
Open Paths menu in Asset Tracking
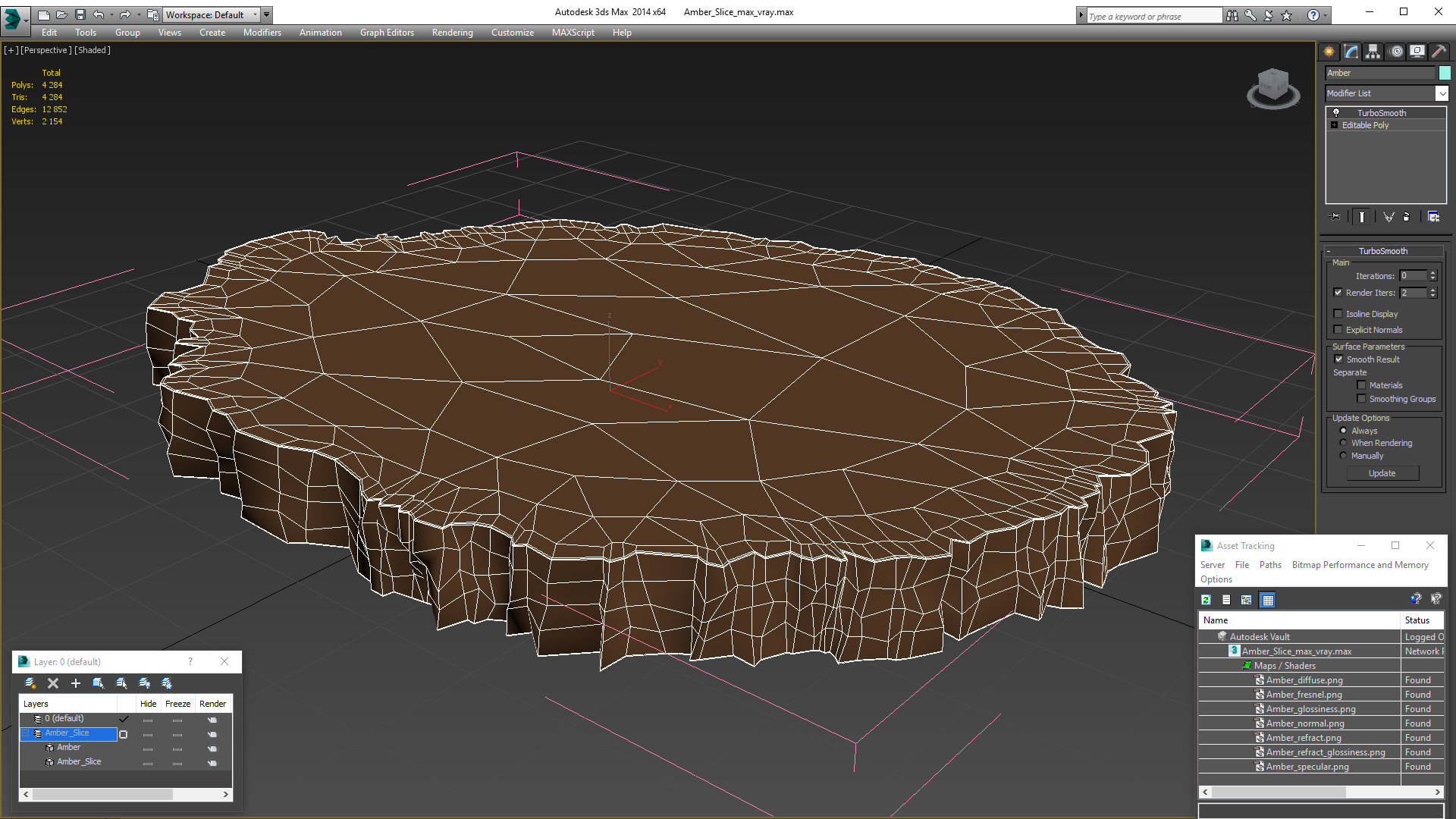pos(1270,565)
